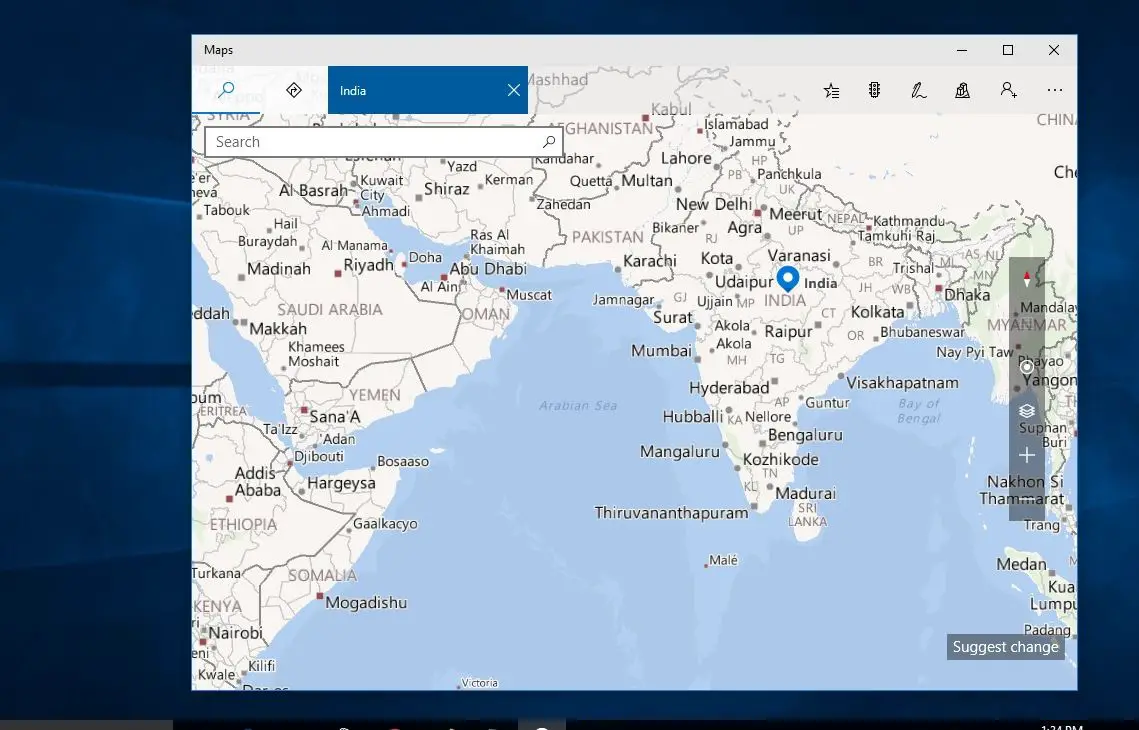Open the 3D Cities icon
Screen dimensions: 1139x730
pyautogui.click(x=962, y=90)
